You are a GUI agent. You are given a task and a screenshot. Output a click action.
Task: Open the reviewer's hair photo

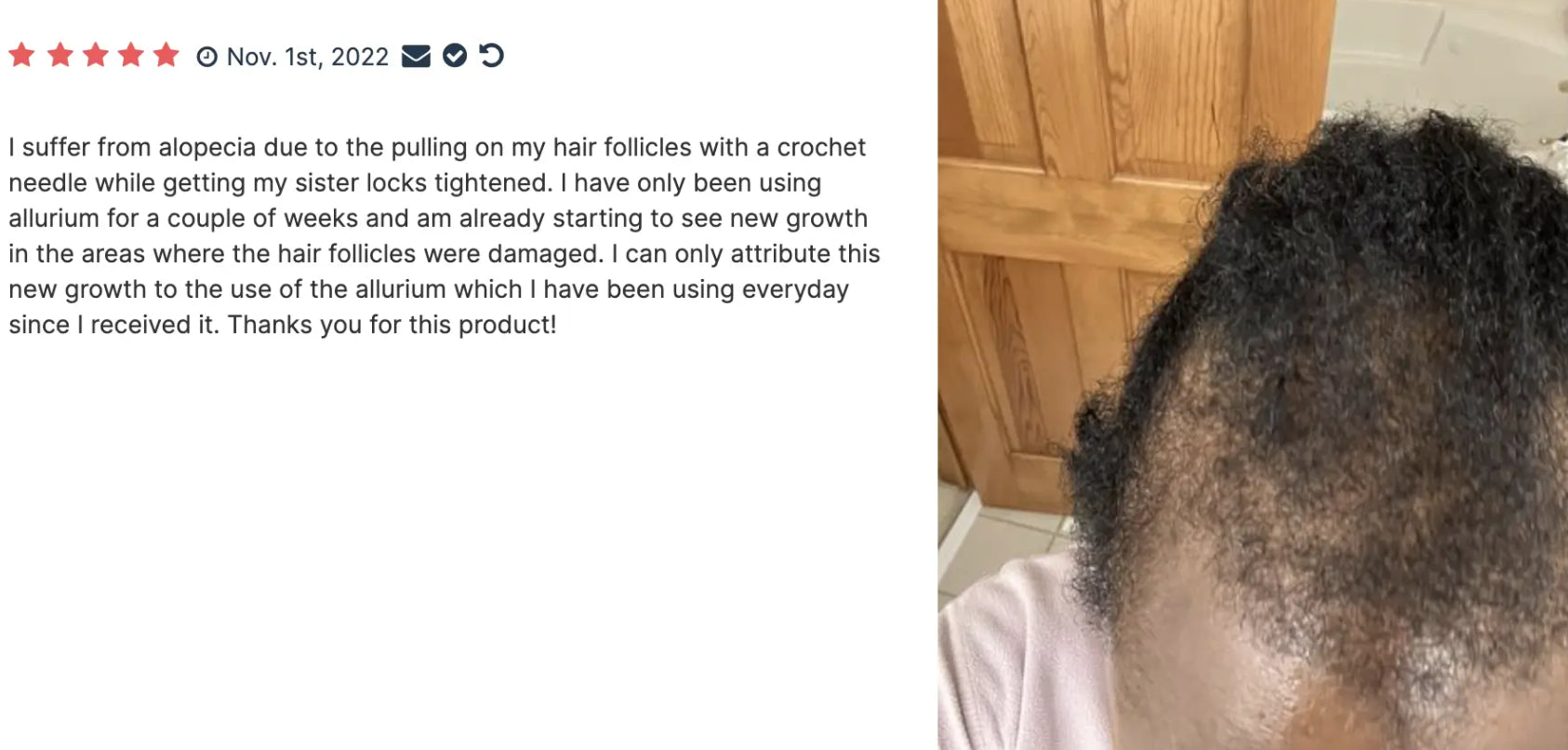1253,375
